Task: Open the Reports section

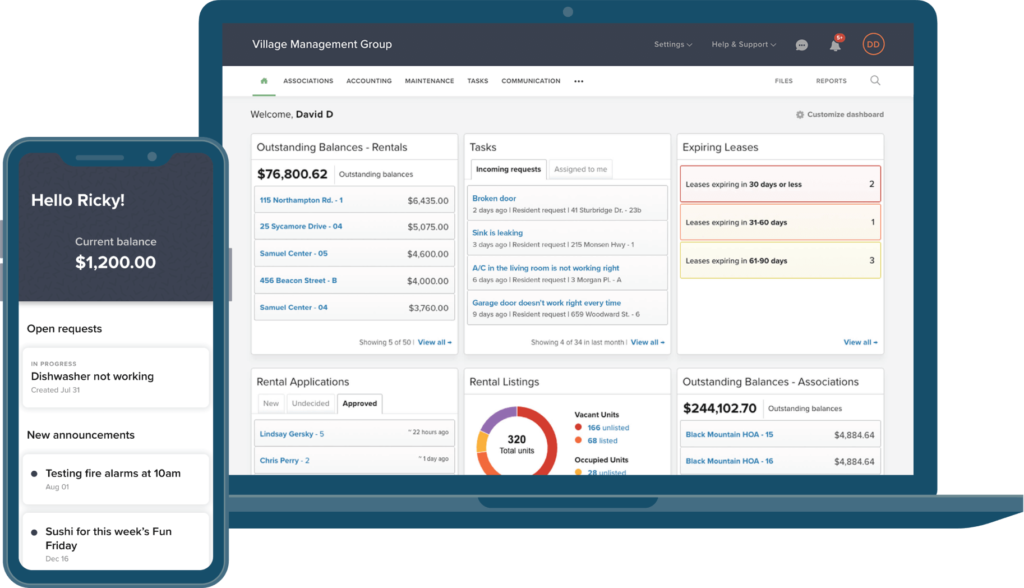Action: (x=831, y=81)
